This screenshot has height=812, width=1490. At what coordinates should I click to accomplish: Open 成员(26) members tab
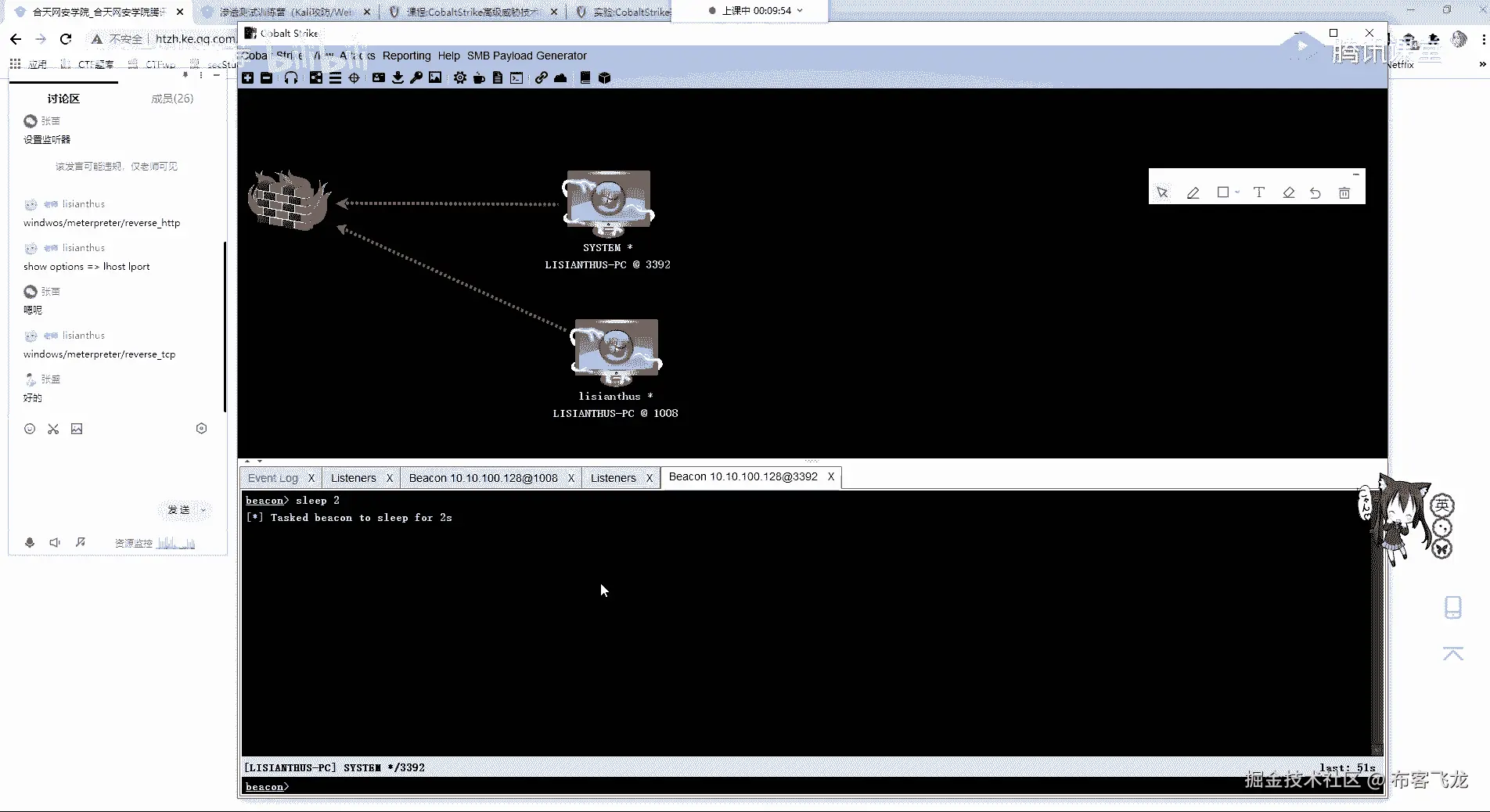(172, 99)
